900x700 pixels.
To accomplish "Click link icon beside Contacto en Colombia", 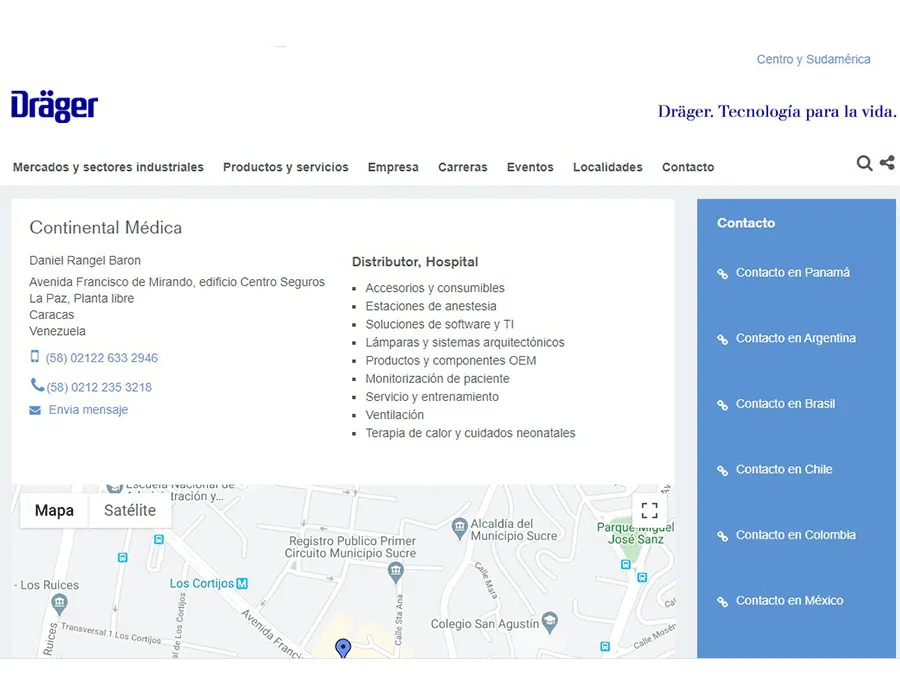I will 723,536.
